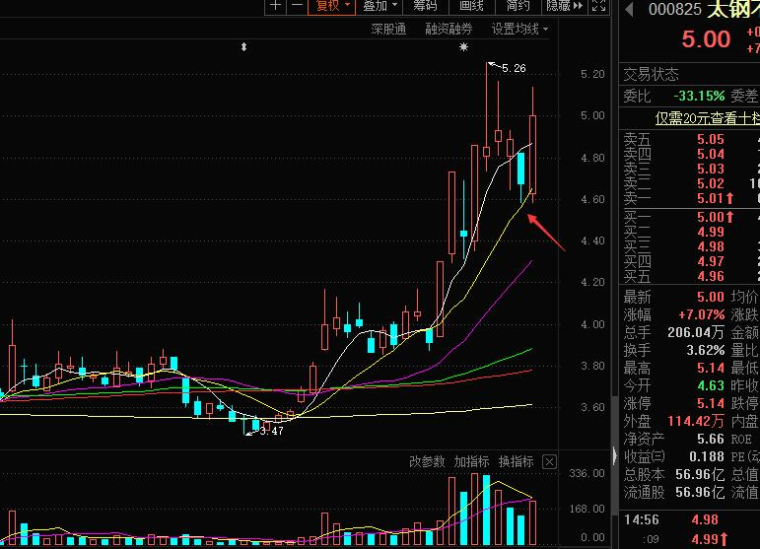Click the panel splitter collapse arrow
Screen dimensions: 760x549
[615, 455]
